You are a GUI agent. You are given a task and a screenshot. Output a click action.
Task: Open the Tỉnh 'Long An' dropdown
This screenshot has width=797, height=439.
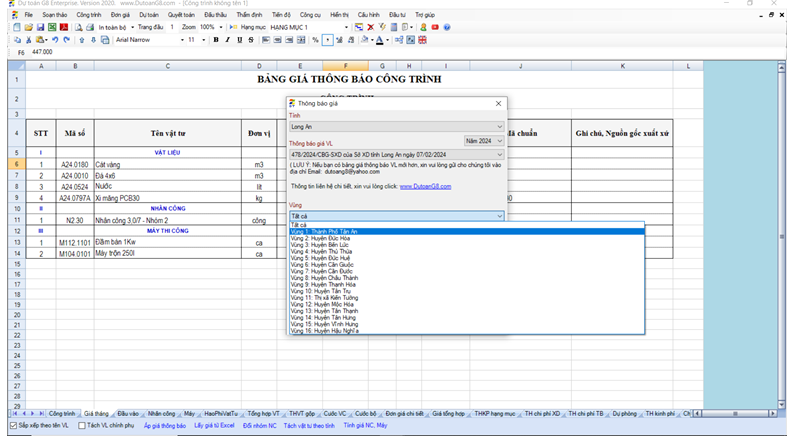point(396,127)
